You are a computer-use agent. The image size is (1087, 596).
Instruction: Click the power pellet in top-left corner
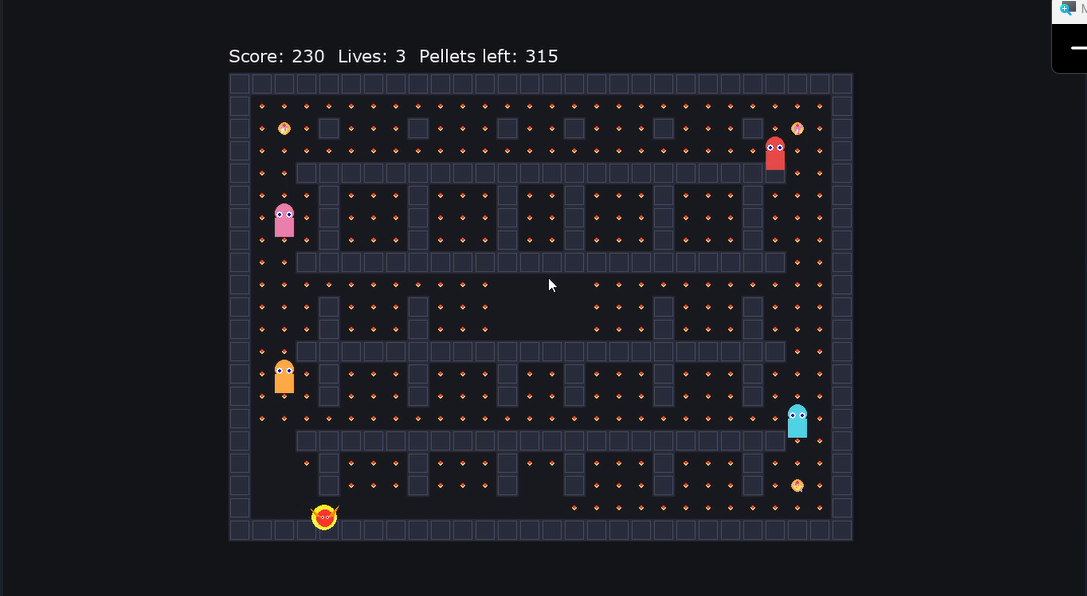coord(284,128)
